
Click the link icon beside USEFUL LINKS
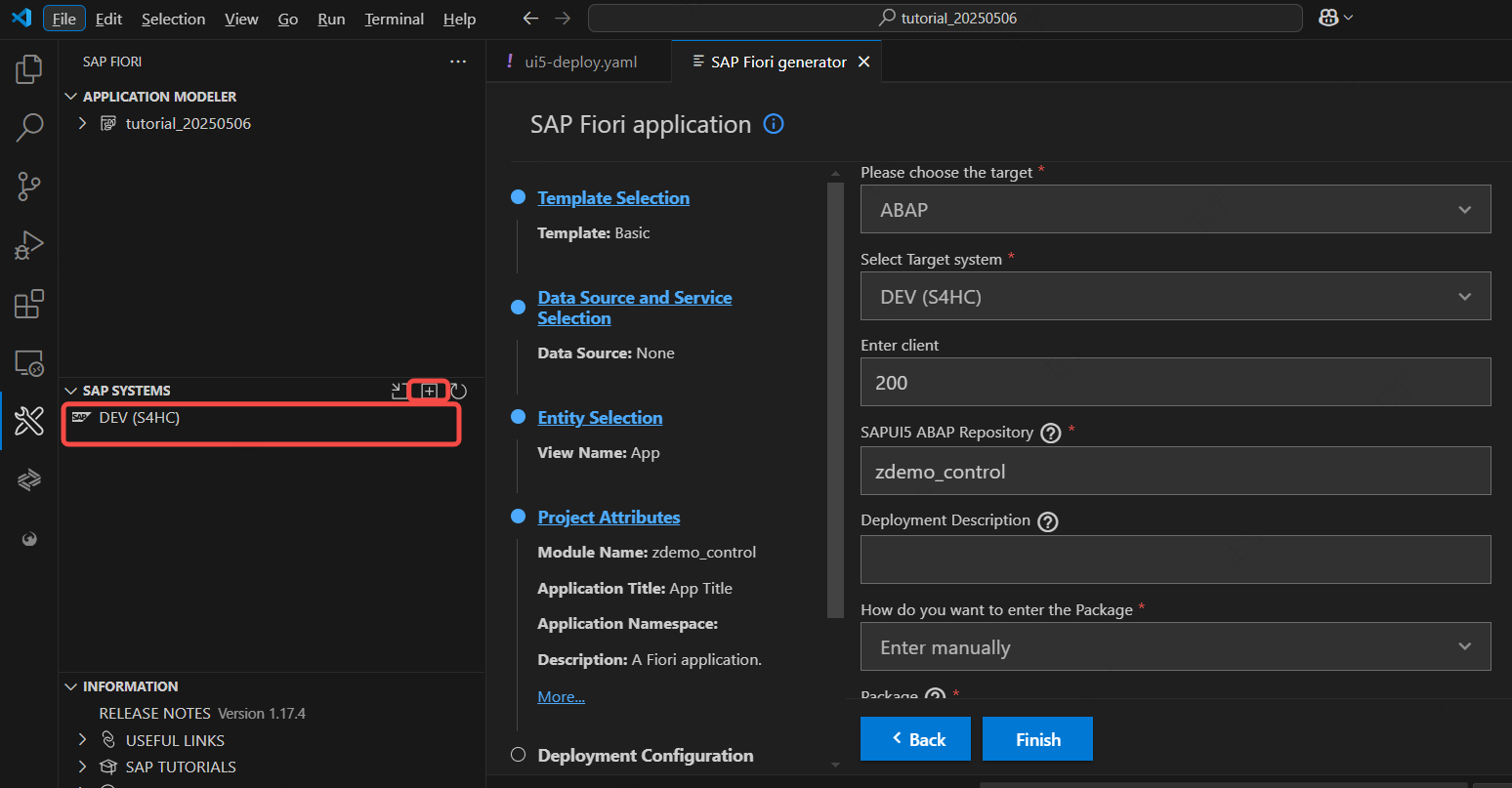108,740
